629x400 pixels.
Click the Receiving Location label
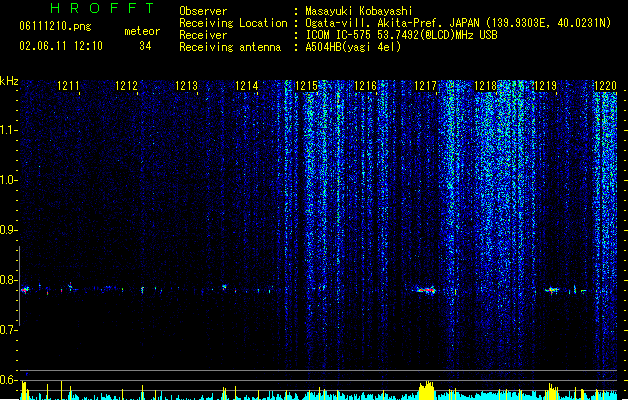pyautogui.click(x=233, y=23)
